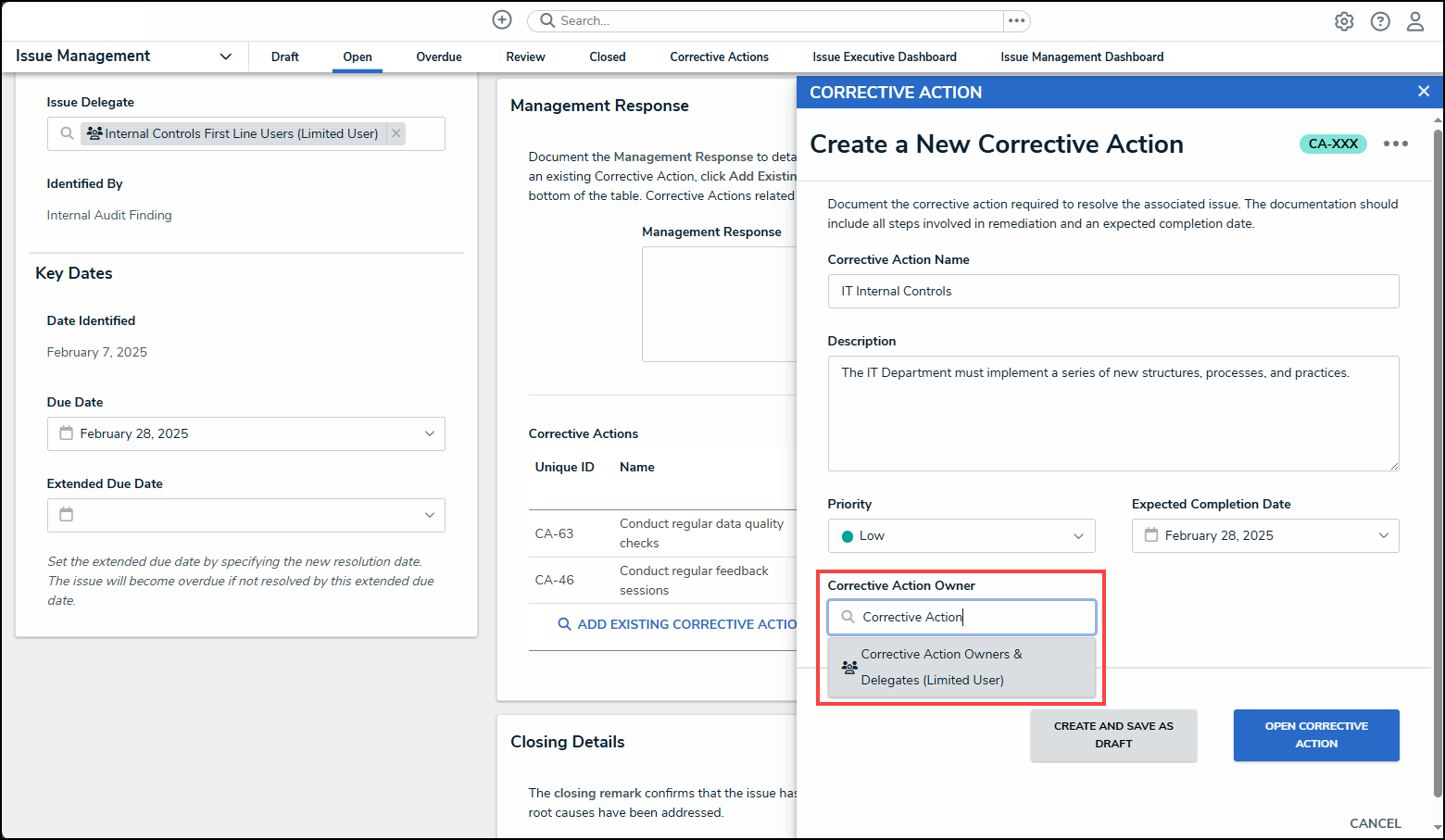Click the settings gear icon
The image size is (1445, 840).
(x=1344, y=20)
